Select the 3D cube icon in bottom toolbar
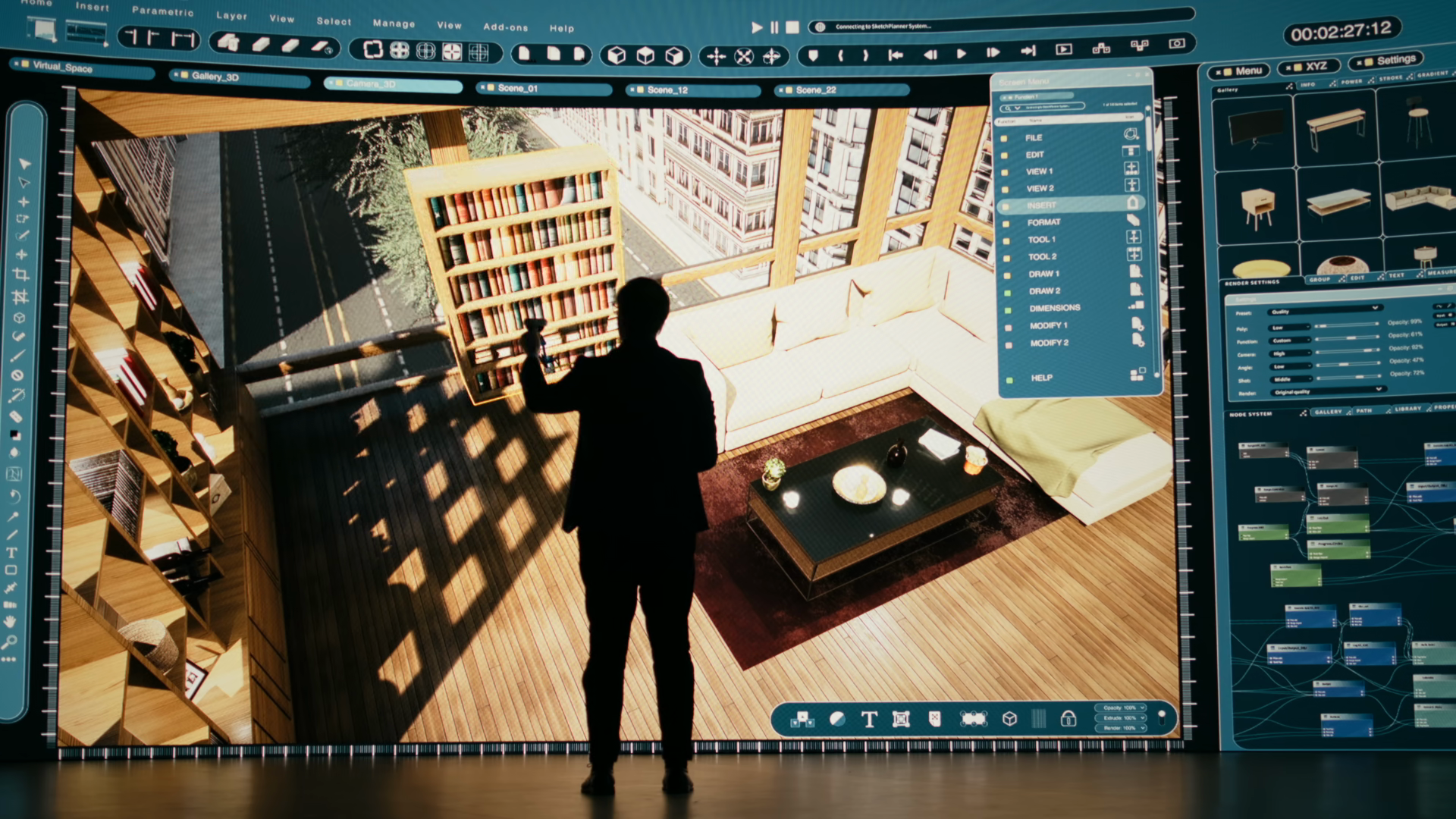 [1009, 718]
